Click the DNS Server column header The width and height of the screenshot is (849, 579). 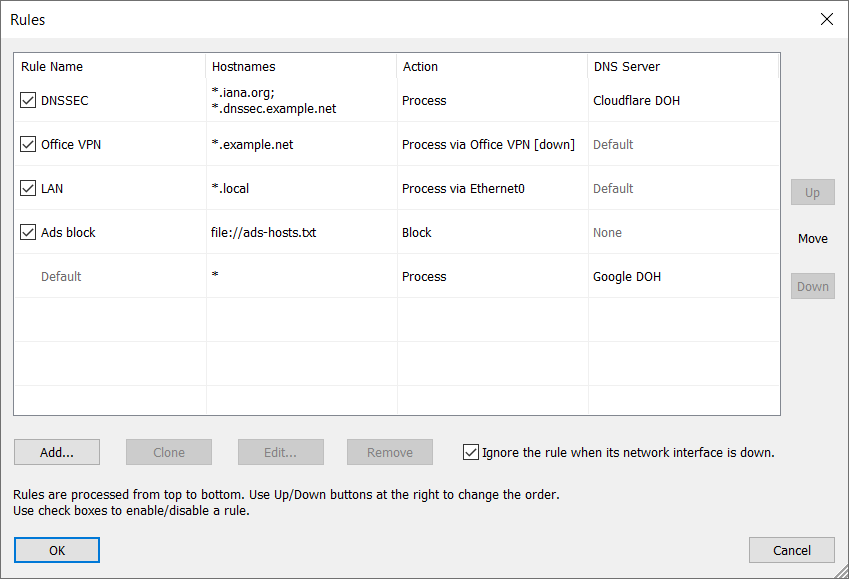click(x=683, y=67)
